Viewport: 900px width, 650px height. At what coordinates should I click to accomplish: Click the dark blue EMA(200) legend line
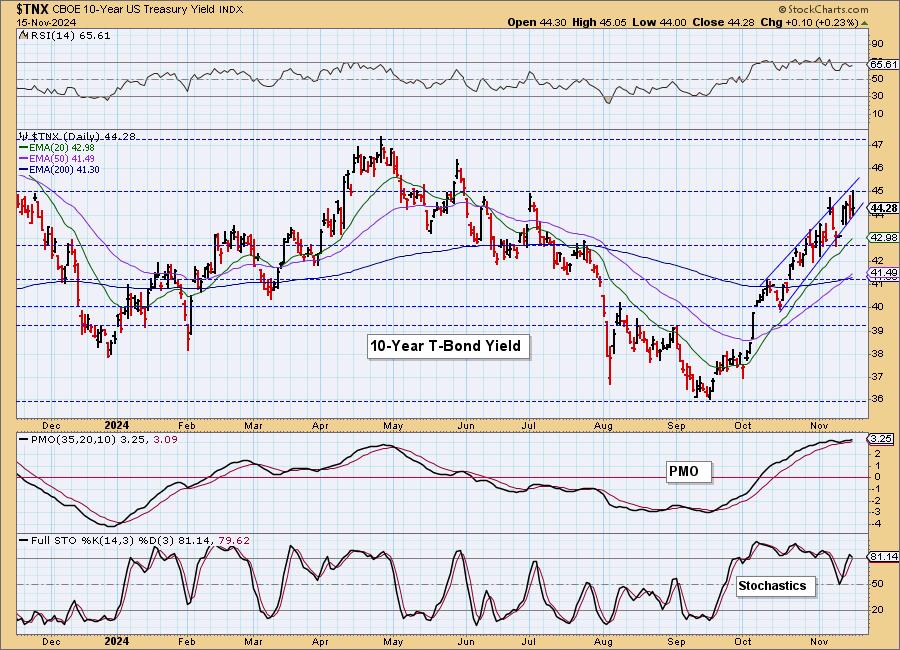click(23, 169)
